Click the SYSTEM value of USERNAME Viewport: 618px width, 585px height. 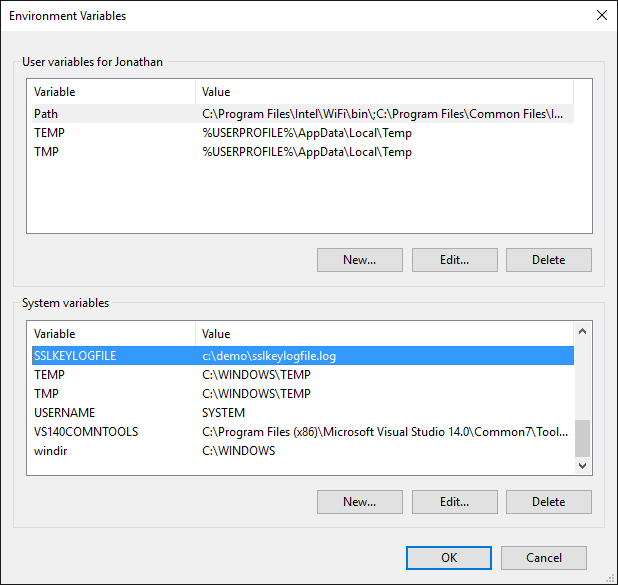pos(223,413)
